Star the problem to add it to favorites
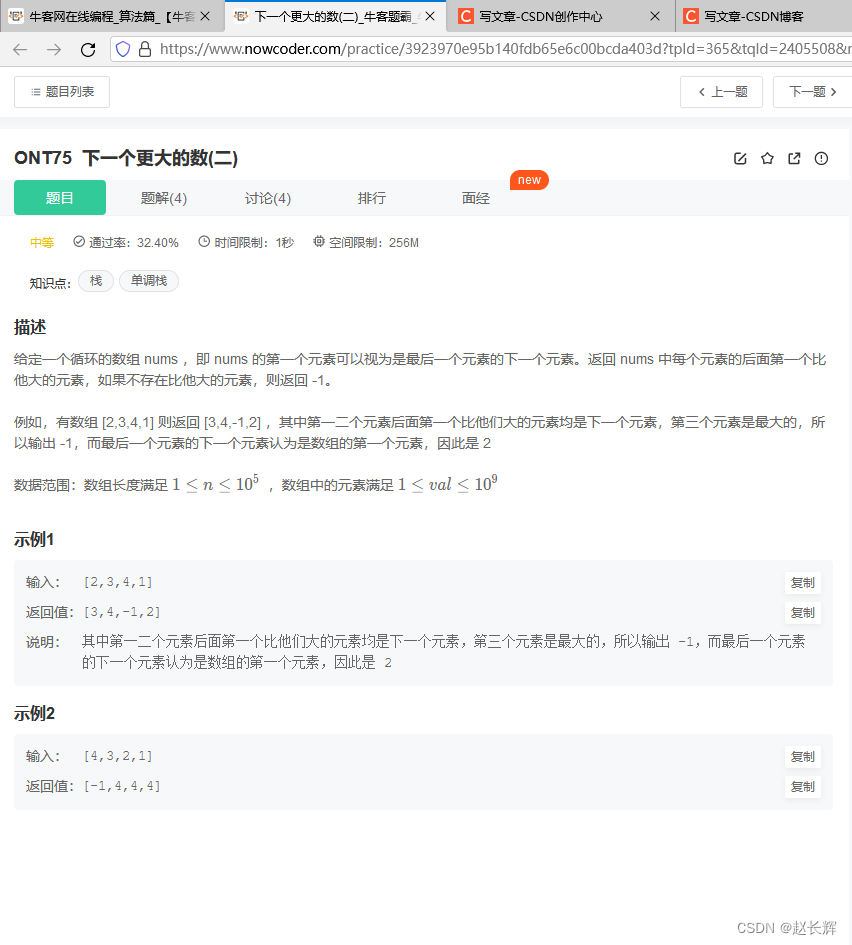The height and width of the screenshot is (945, 852). (767, 158)
